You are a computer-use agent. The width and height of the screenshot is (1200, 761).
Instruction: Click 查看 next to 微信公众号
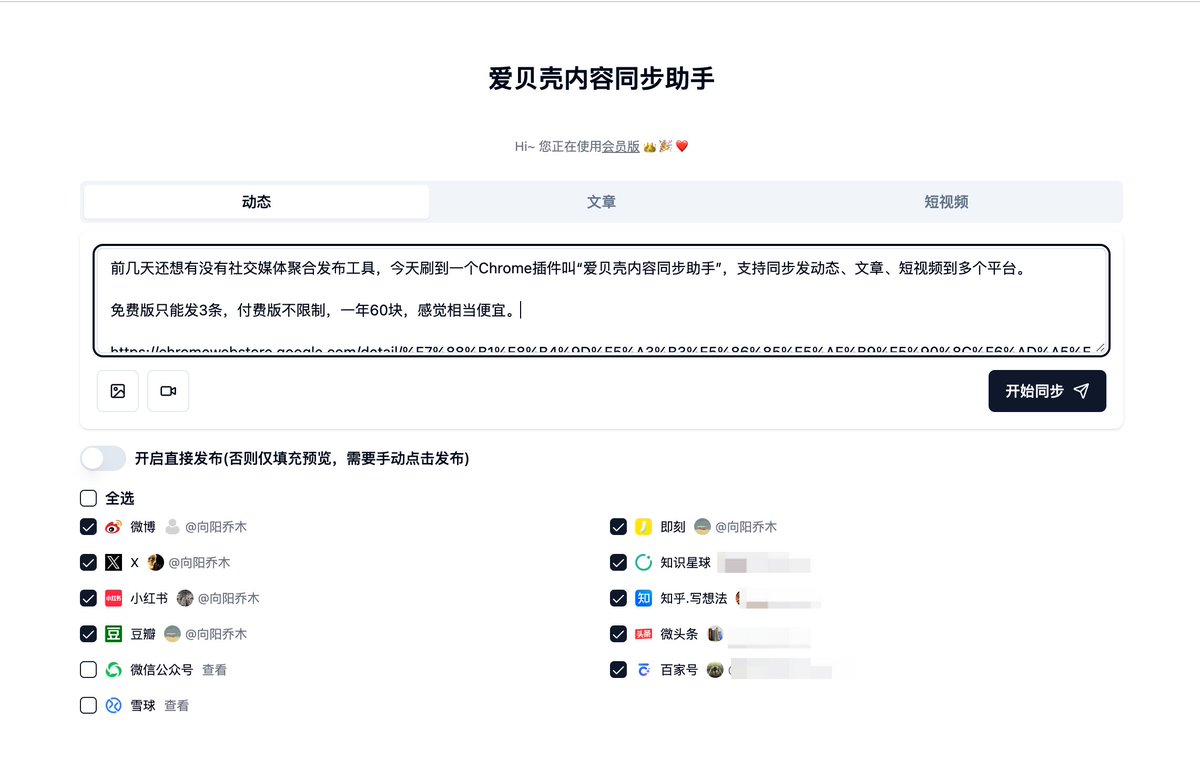214,670
